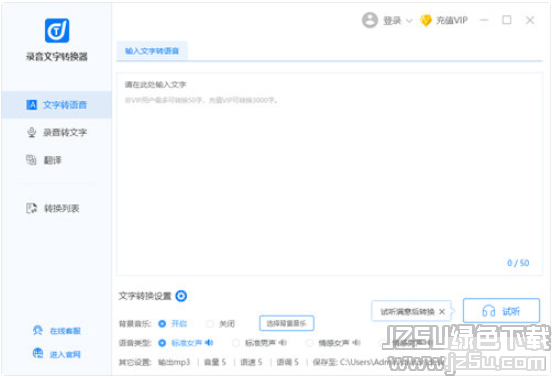
Task: Preview 情感女声 with its speaker icon
Action: click(356, 342)
